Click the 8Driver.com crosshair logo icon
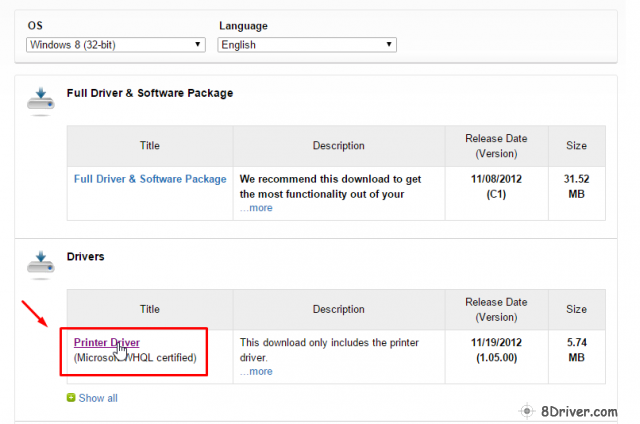Screen dimensions: 640x424 (529, 409)
